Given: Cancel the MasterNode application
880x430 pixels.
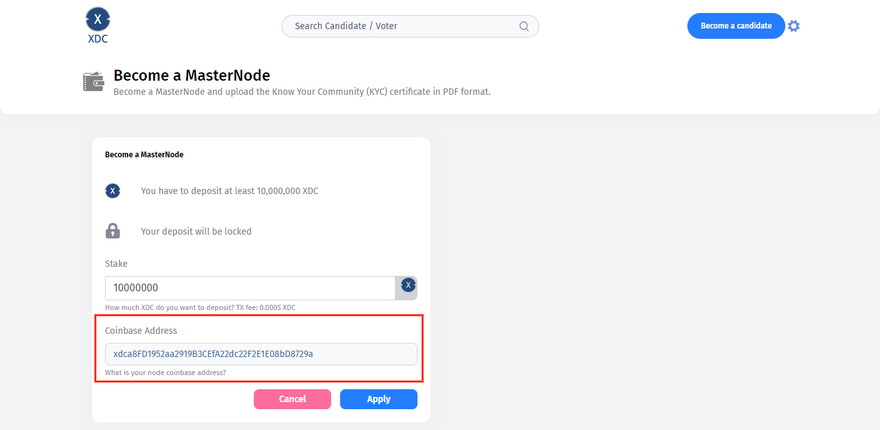Looking at the screenshot, I should (x=292, y=399).
